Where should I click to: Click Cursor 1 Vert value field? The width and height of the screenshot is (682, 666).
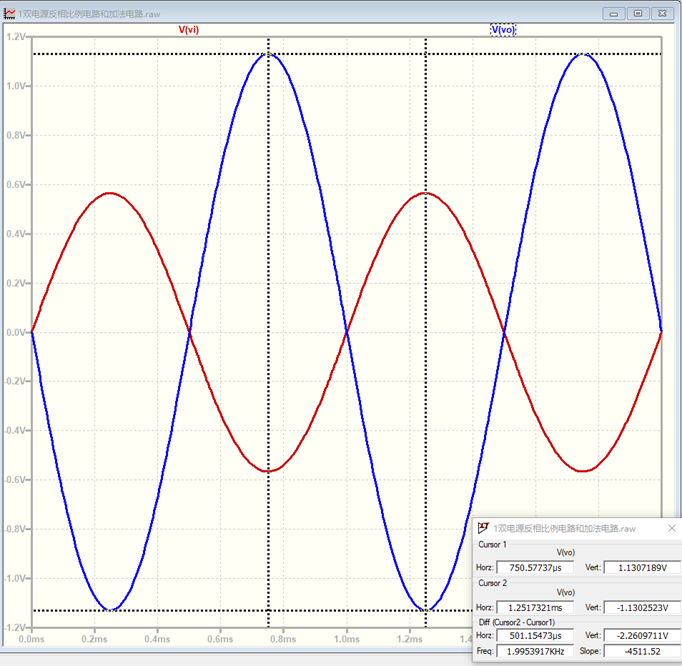(642, 567)
